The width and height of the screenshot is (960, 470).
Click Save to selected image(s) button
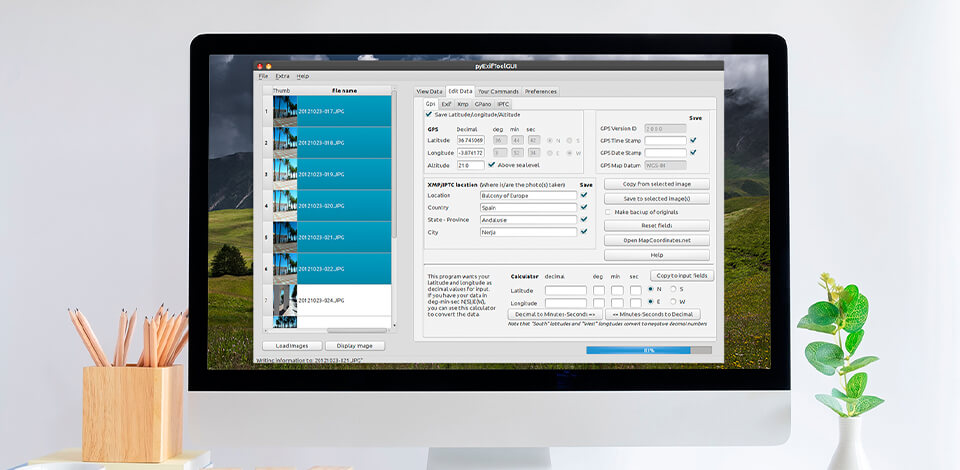(x=657, y=198)
